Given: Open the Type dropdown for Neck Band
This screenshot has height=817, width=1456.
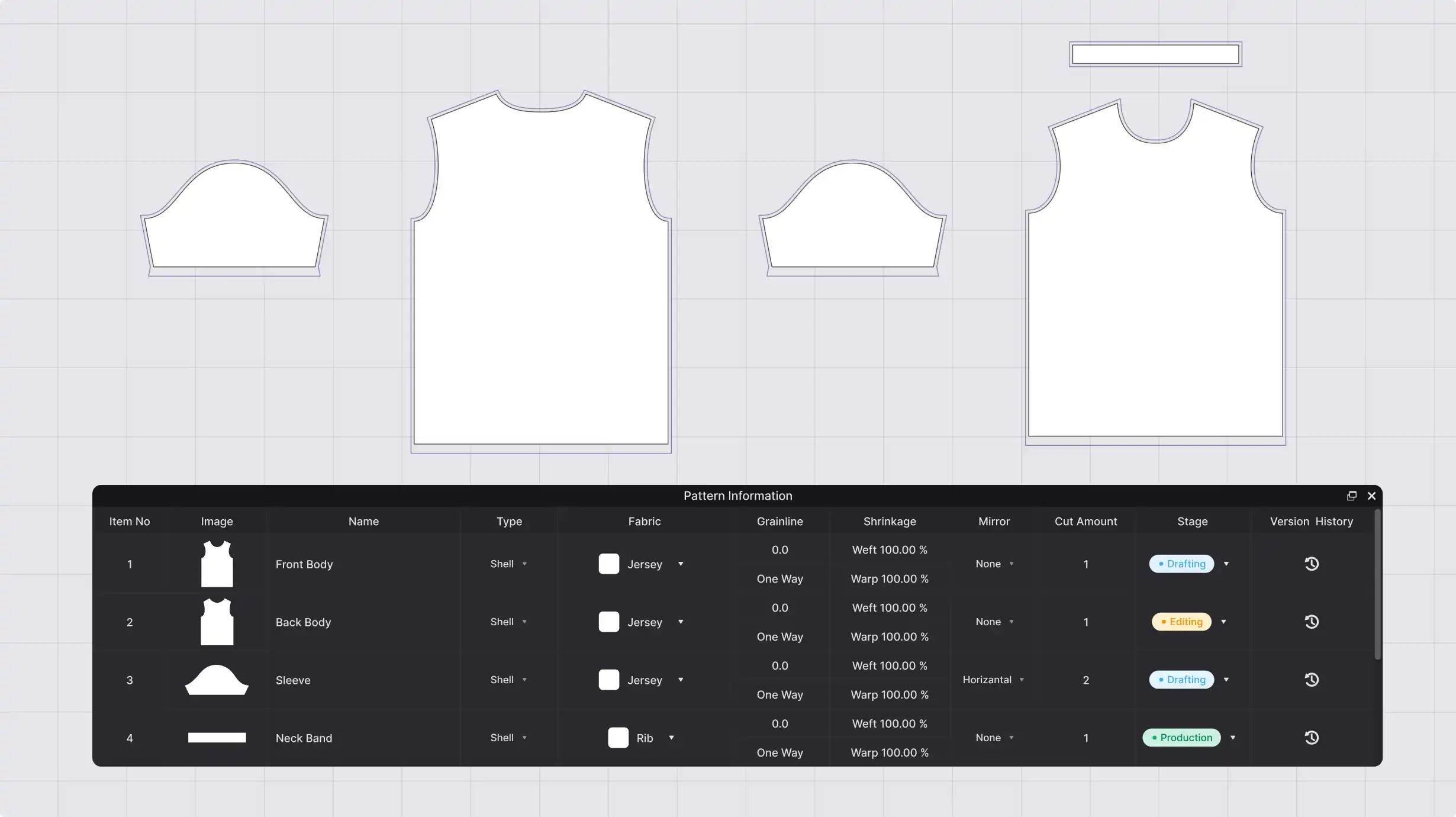Looking at the screenshot, I should click(x=508, y=738).
